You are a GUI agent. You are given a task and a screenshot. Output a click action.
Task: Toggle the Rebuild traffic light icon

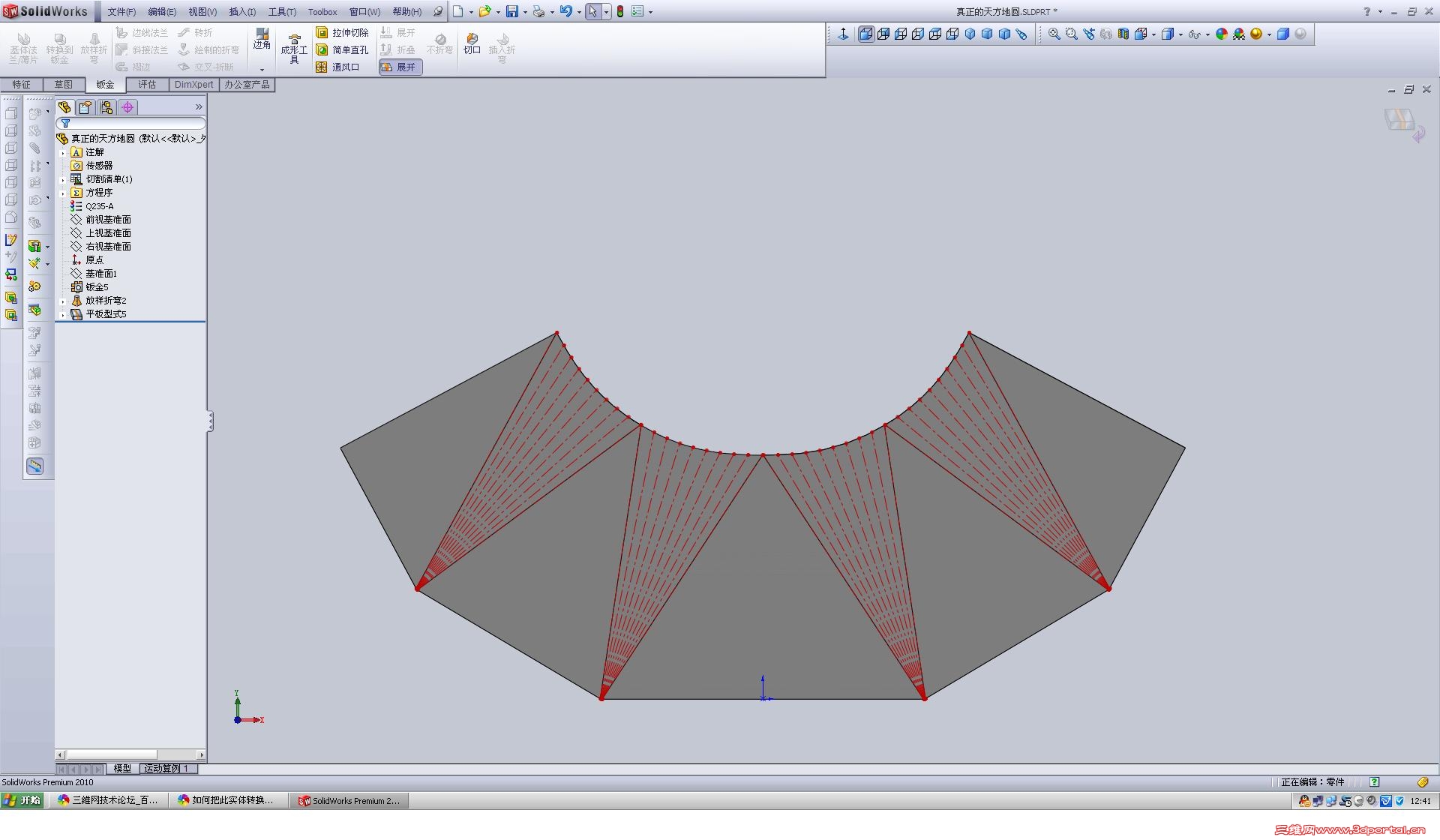(x=620, y=12)
